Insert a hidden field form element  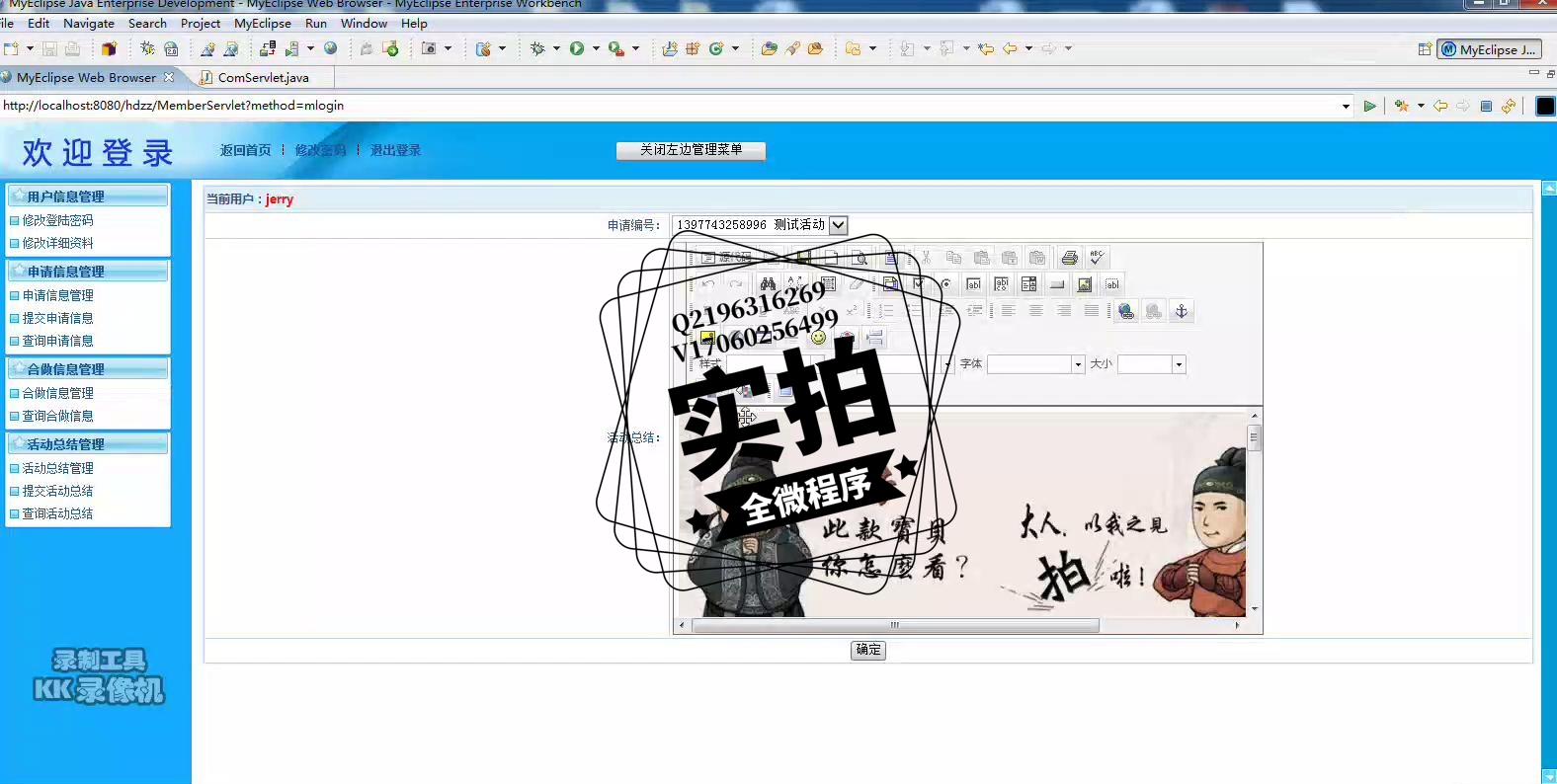(x=1112, y=284)
